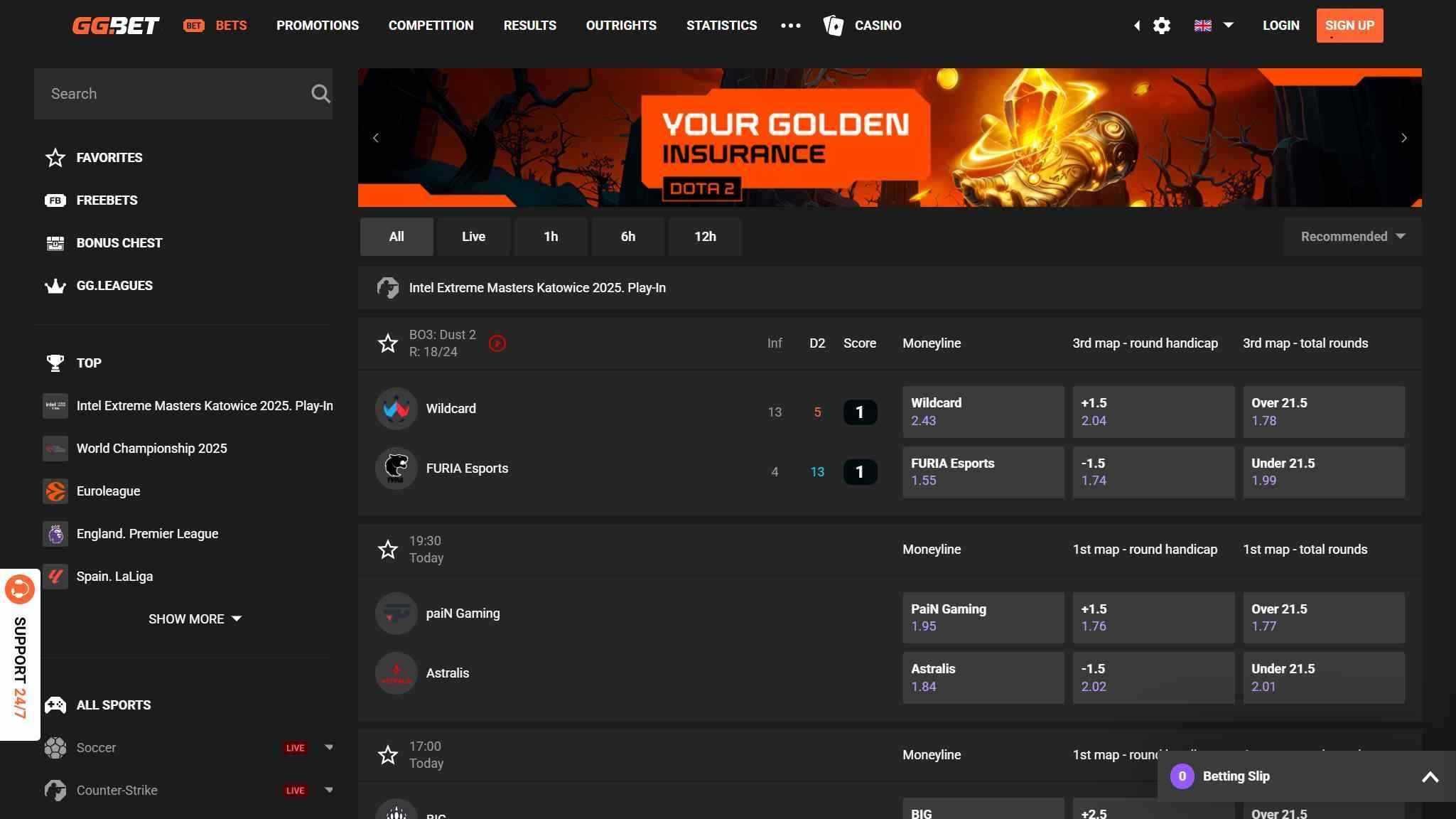Bet on FURIA Esports moneyline 1.55
Image resolution: width=1456 pixels, height=819 pixels.
(x=983, y=472)
